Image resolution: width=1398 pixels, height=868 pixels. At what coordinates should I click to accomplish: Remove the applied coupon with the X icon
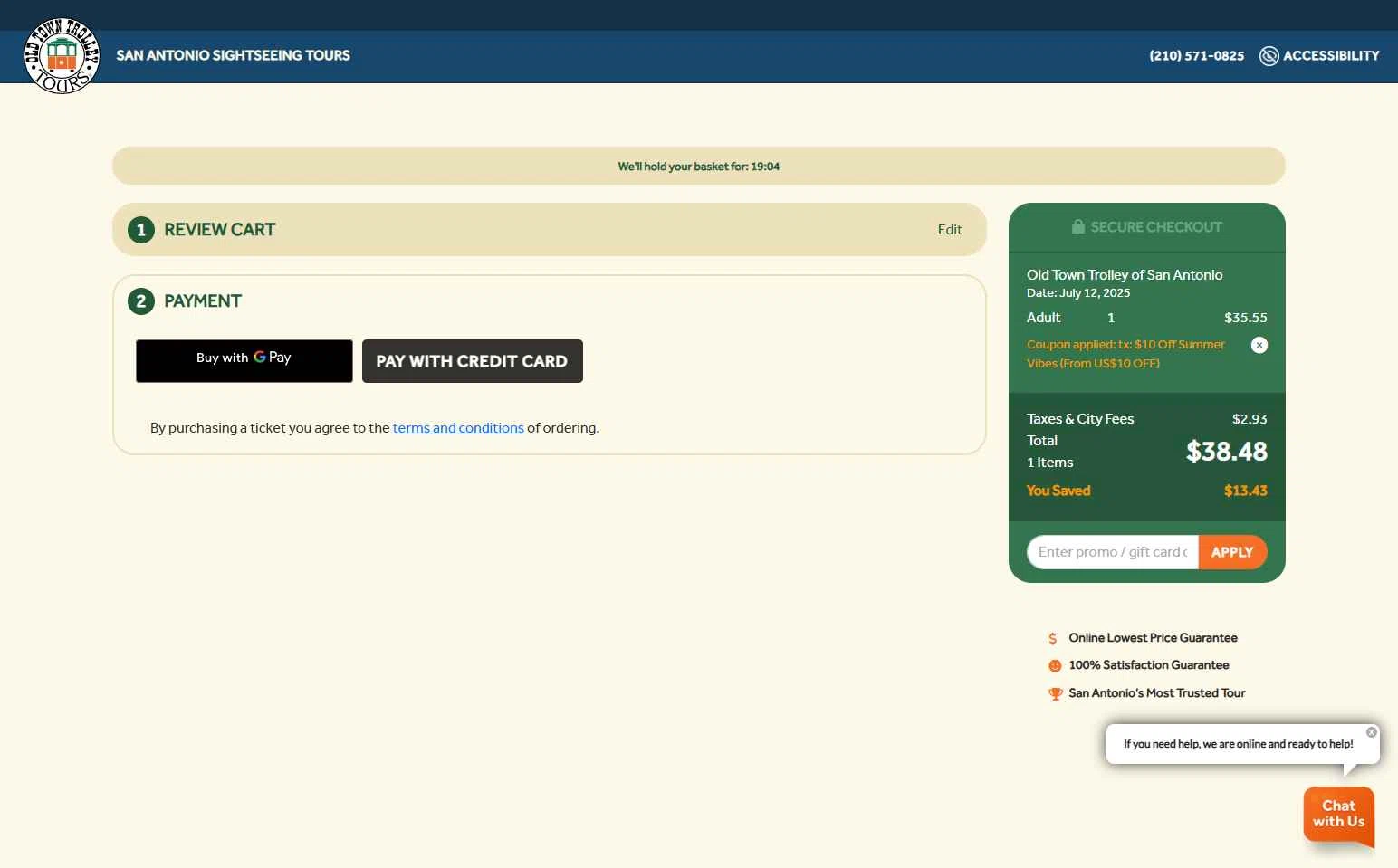(1259, 345)
